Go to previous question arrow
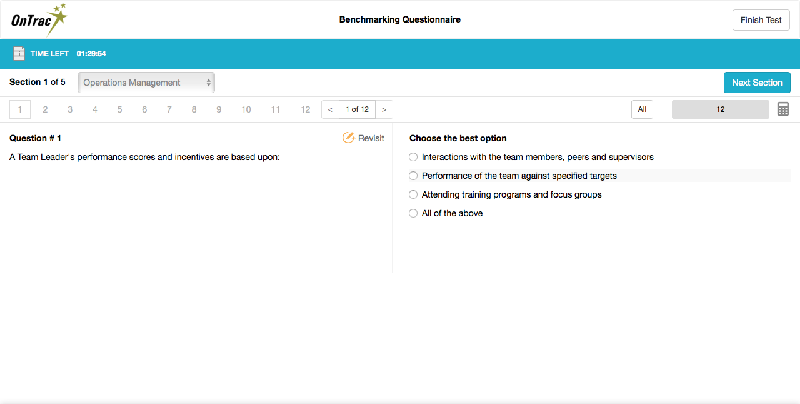This screenshot has height=404, width=800. click(330, 109)
